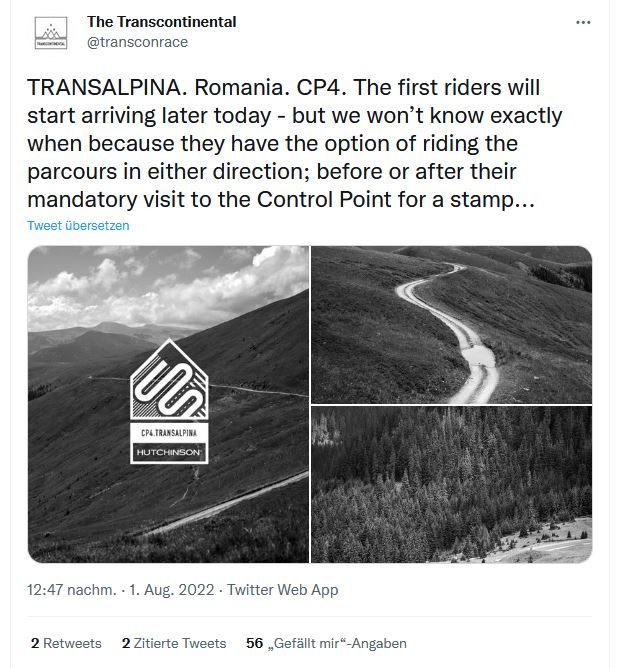Open The Transcontinental display name profile
626x668 pixels.
(x=162, y=22)
